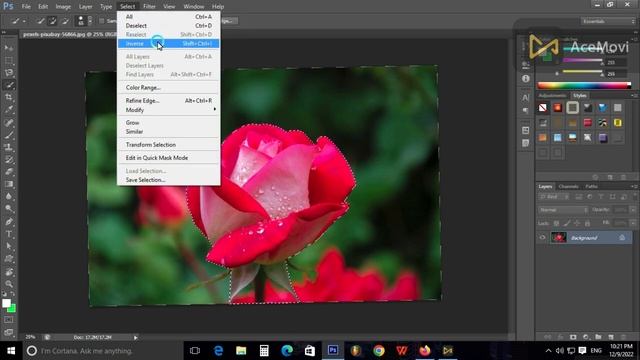The image size is (640, 360).
Task: Swap foreground and background colors
Action: (x=13, y=294)
